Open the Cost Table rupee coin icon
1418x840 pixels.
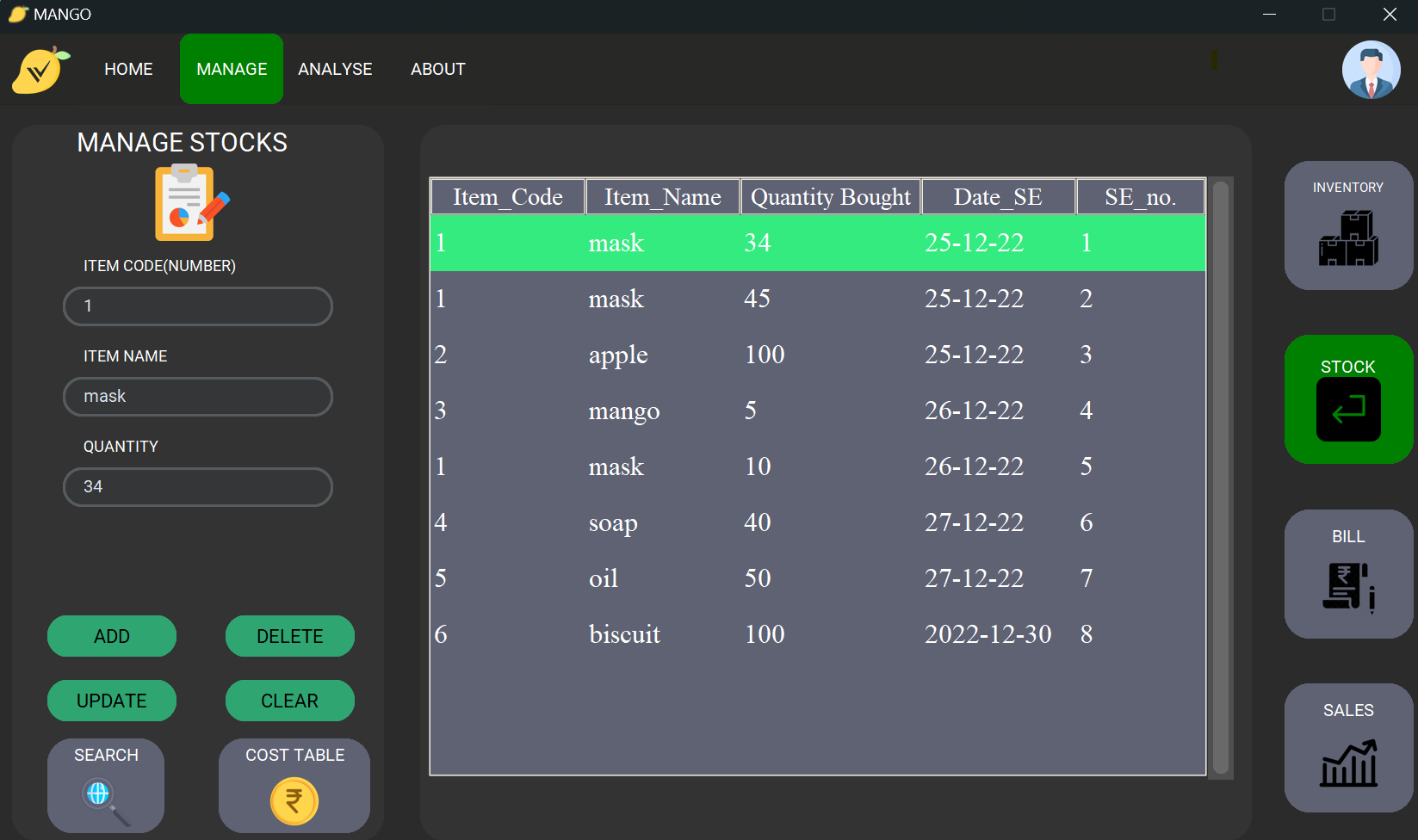point(293,801)
